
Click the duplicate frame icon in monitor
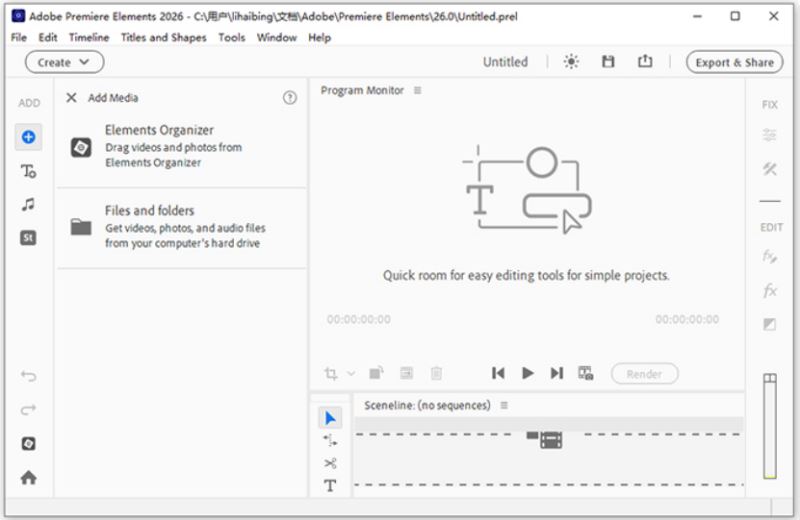pos(376,373)
